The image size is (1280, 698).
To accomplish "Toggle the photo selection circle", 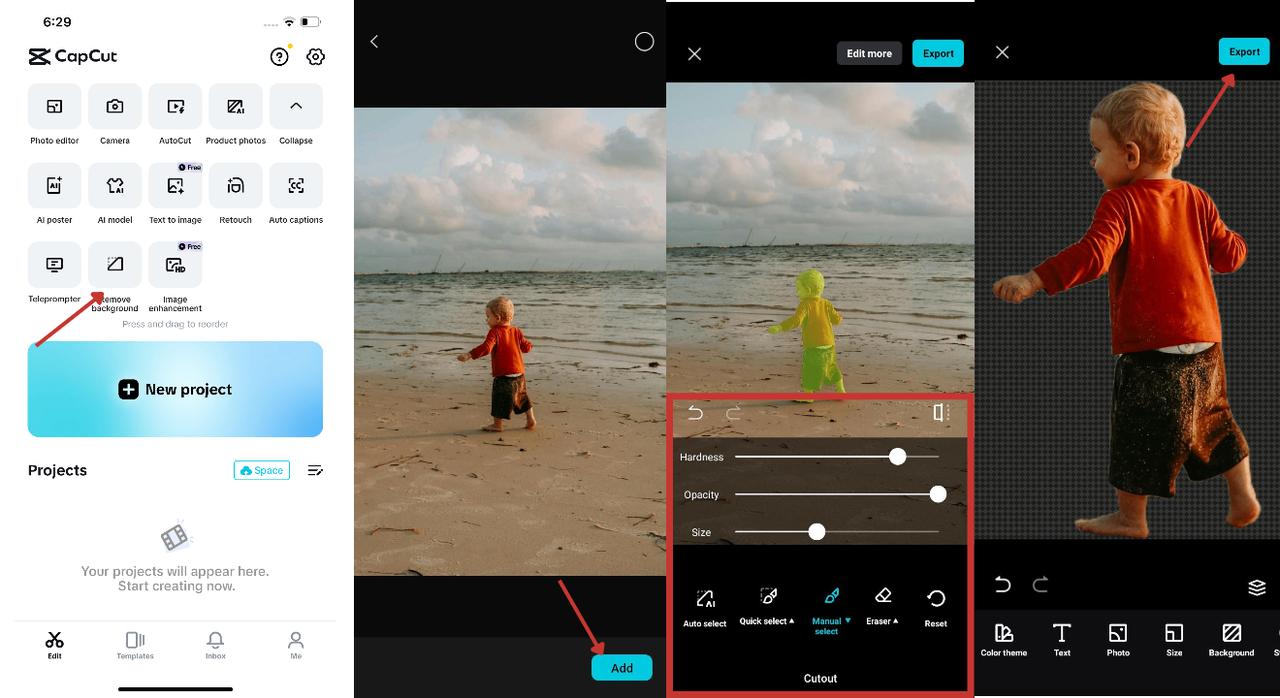I will pos(644,41).
